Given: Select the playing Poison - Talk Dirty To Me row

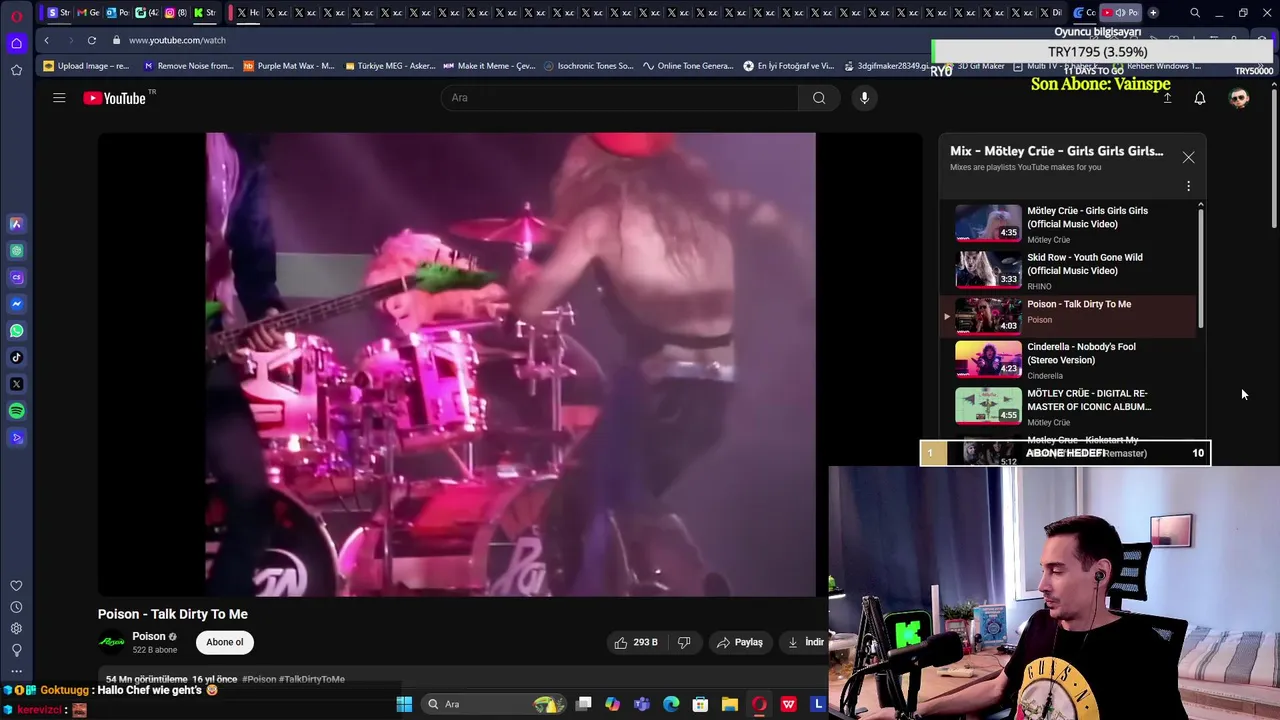Looking at the screenshot, I should (1070, 315).
